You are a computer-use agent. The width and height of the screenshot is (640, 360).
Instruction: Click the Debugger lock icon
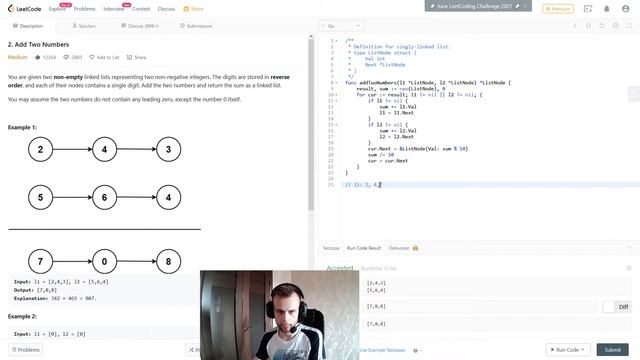pyautogui.click(x=415, y=248)
